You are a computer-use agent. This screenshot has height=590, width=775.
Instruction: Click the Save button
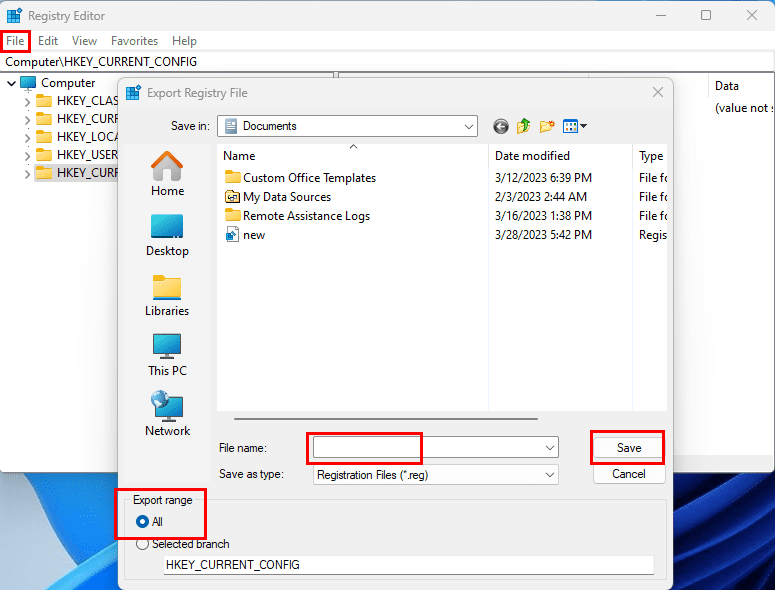point(629,447)
